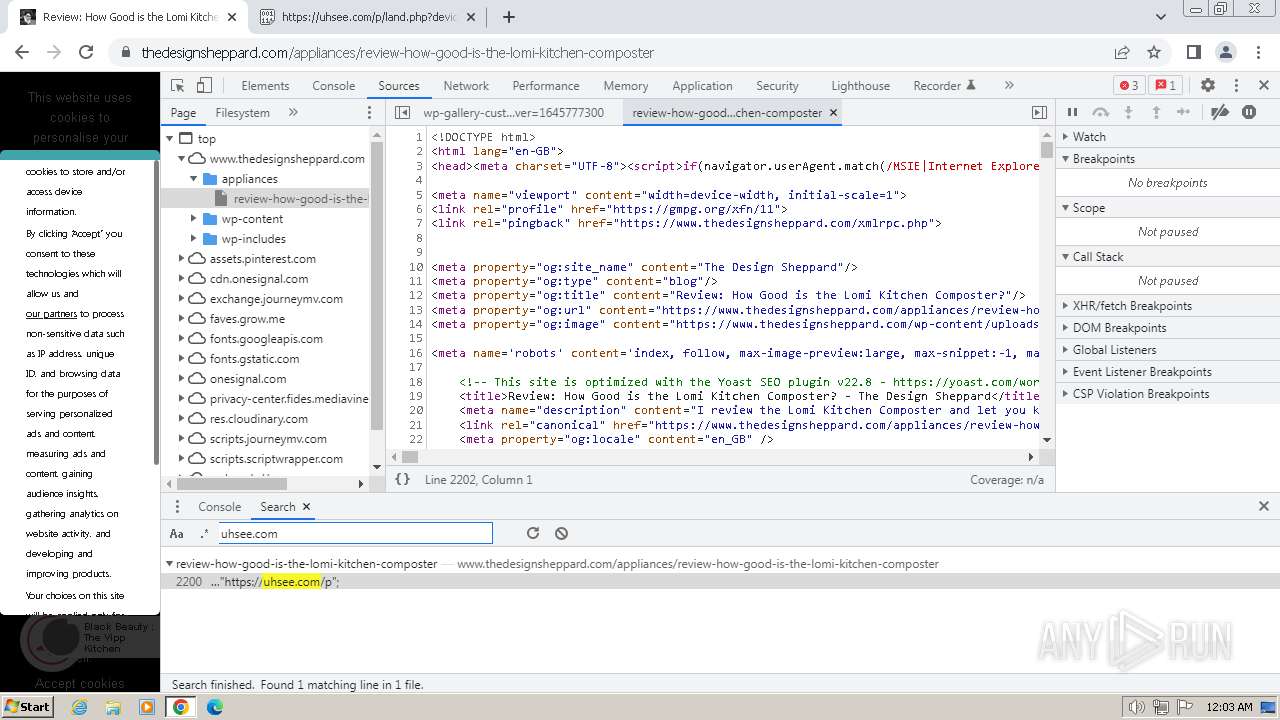Toggle the device toolbar icon

tap(204, 86)
